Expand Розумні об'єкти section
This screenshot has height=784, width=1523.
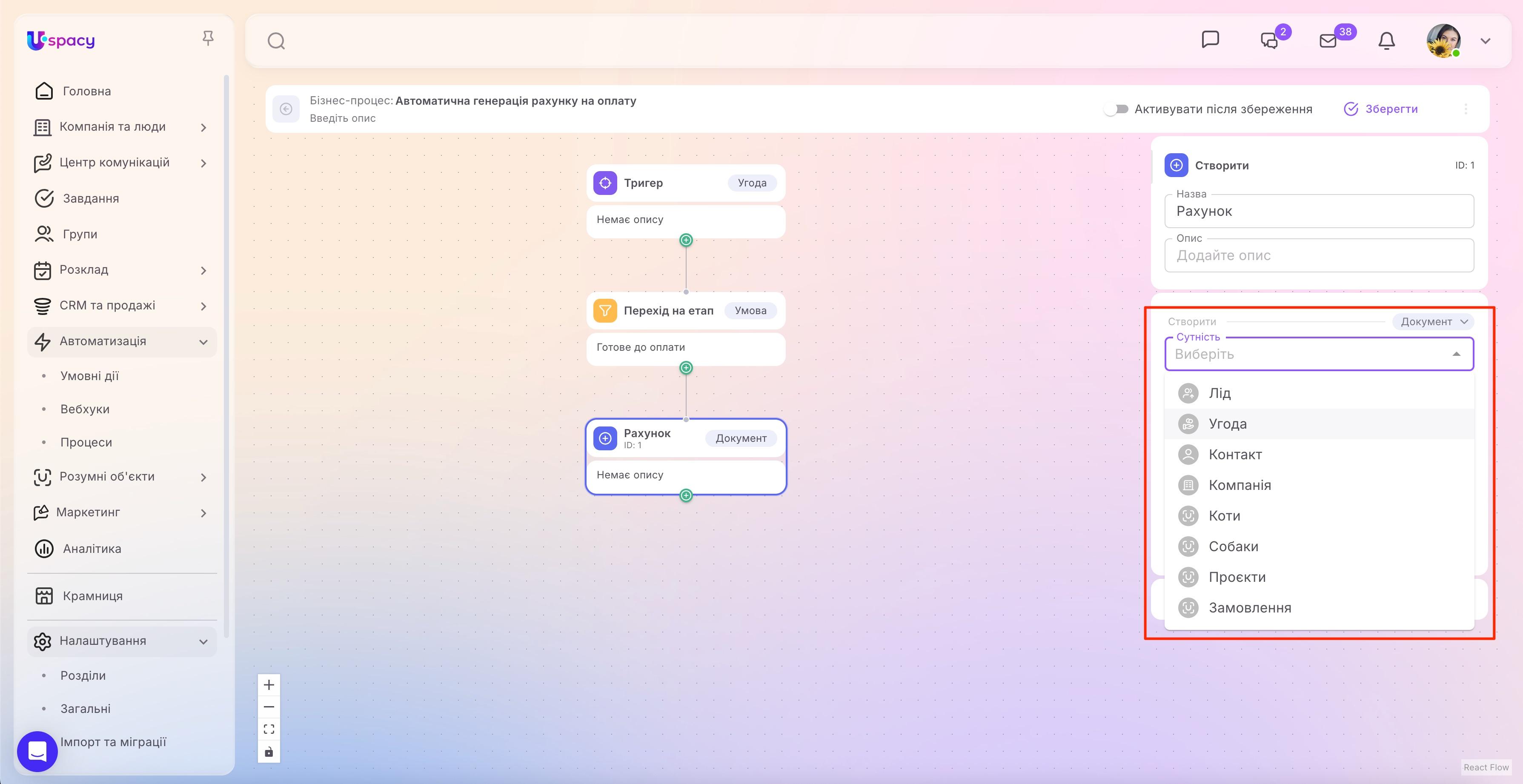coord(122,477)
